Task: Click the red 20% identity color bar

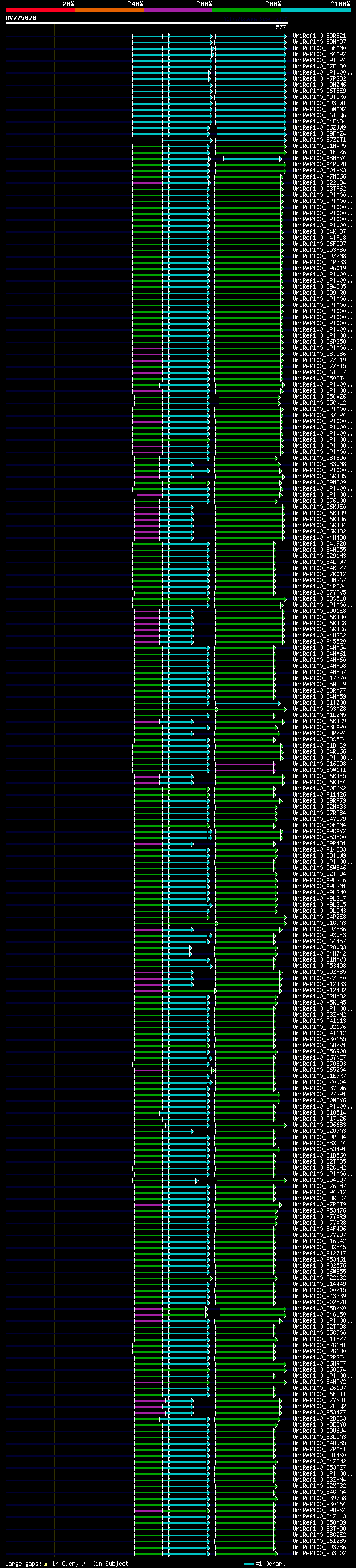Action: [x=39, y=11]
